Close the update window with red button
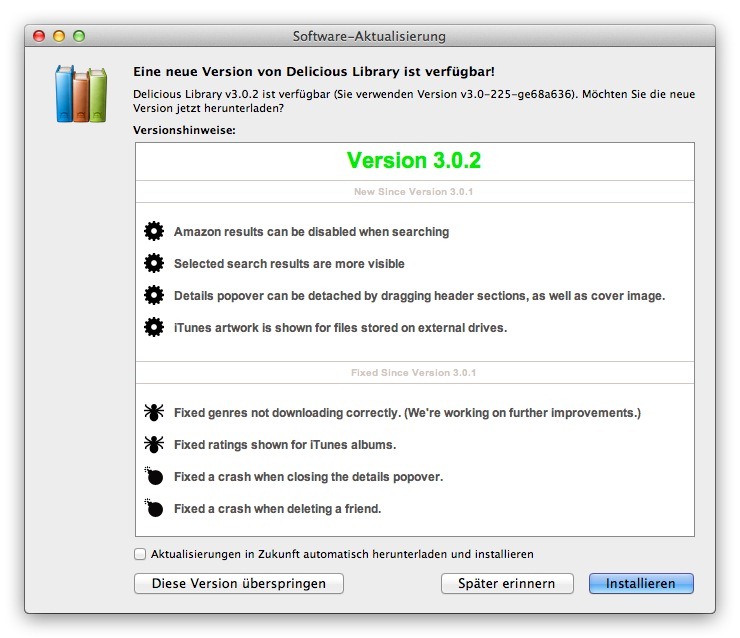This screenshot has height=638, width=740. [40, 36]
